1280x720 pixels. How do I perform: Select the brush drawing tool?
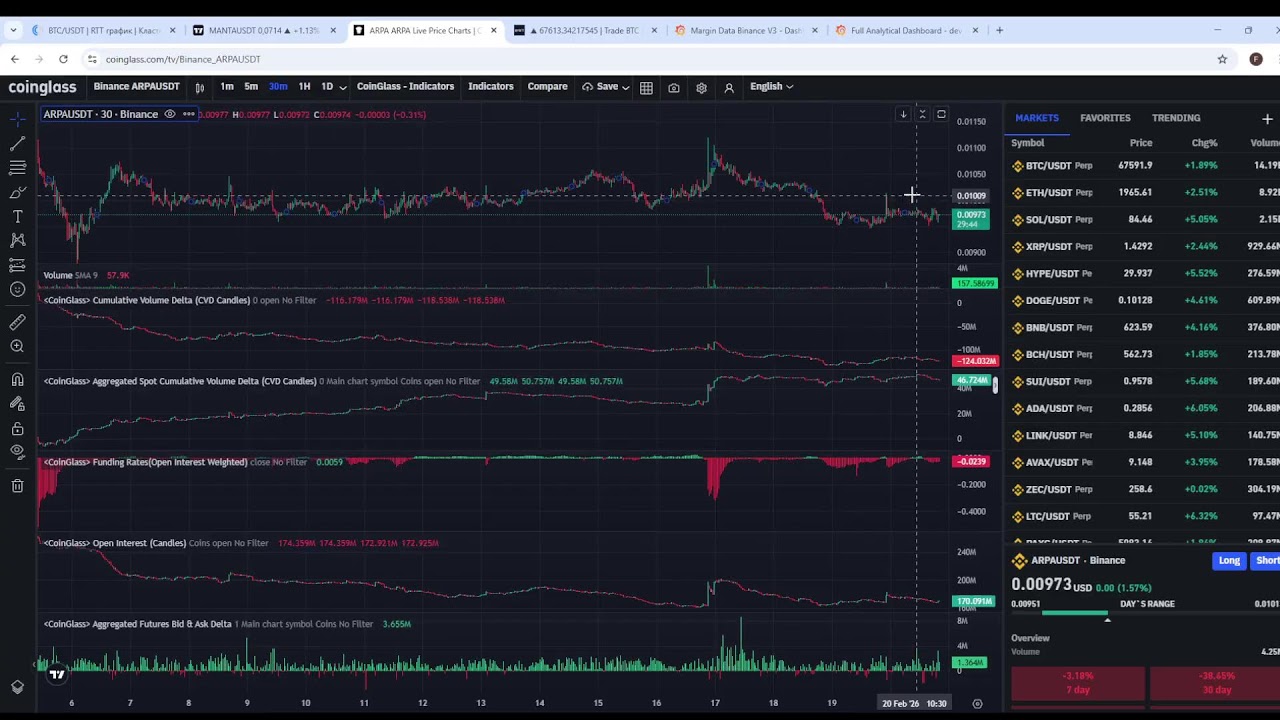pyautogui.click(x=17, y=192)
